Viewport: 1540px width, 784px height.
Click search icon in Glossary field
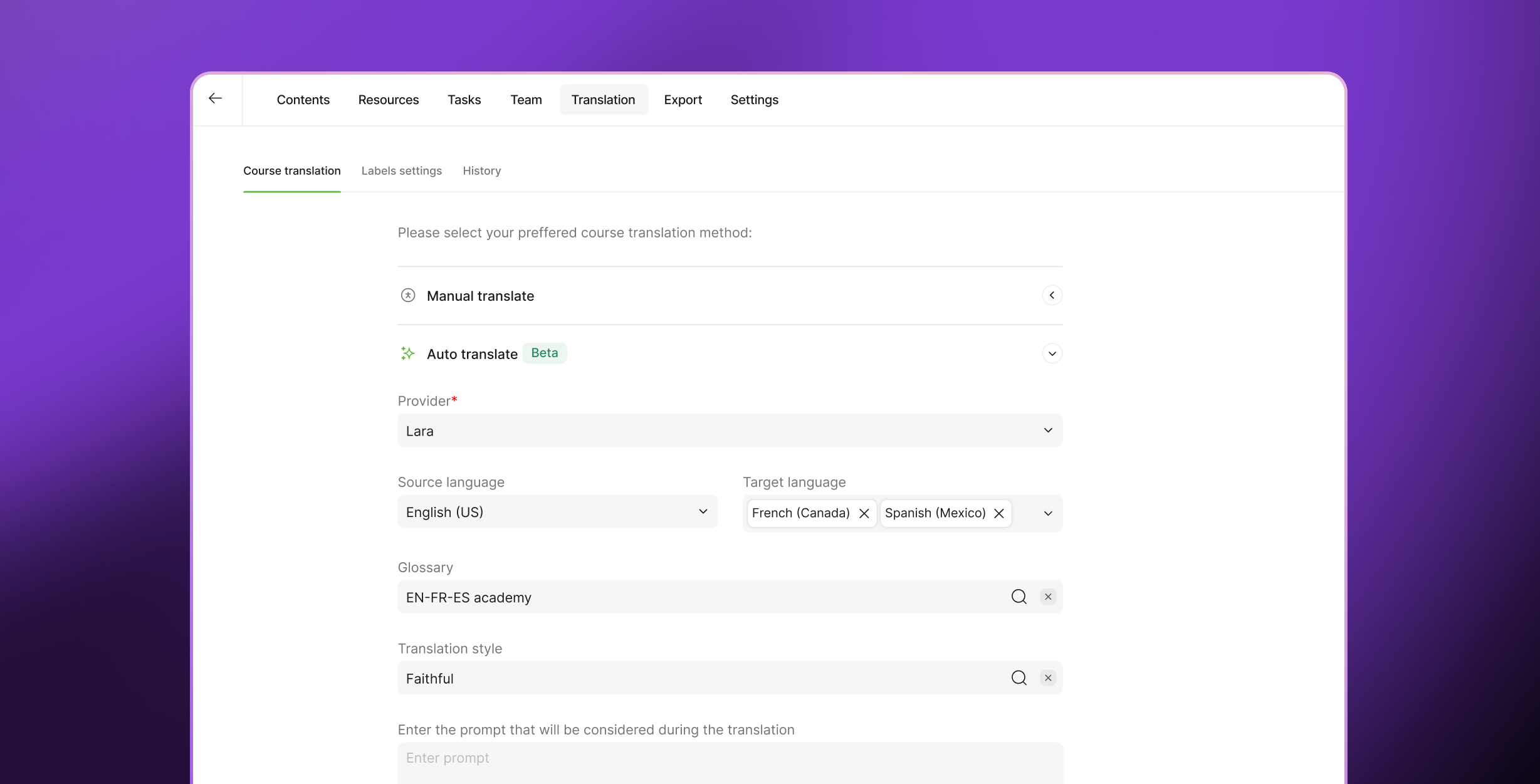click(1019, 597)
